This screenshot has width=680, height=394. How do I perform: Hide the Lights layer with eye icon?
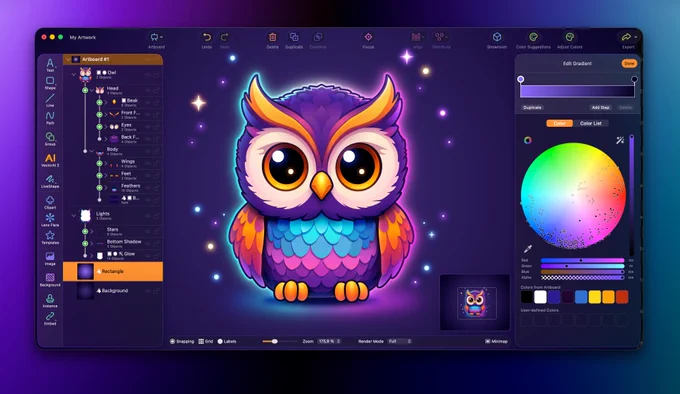148,215
